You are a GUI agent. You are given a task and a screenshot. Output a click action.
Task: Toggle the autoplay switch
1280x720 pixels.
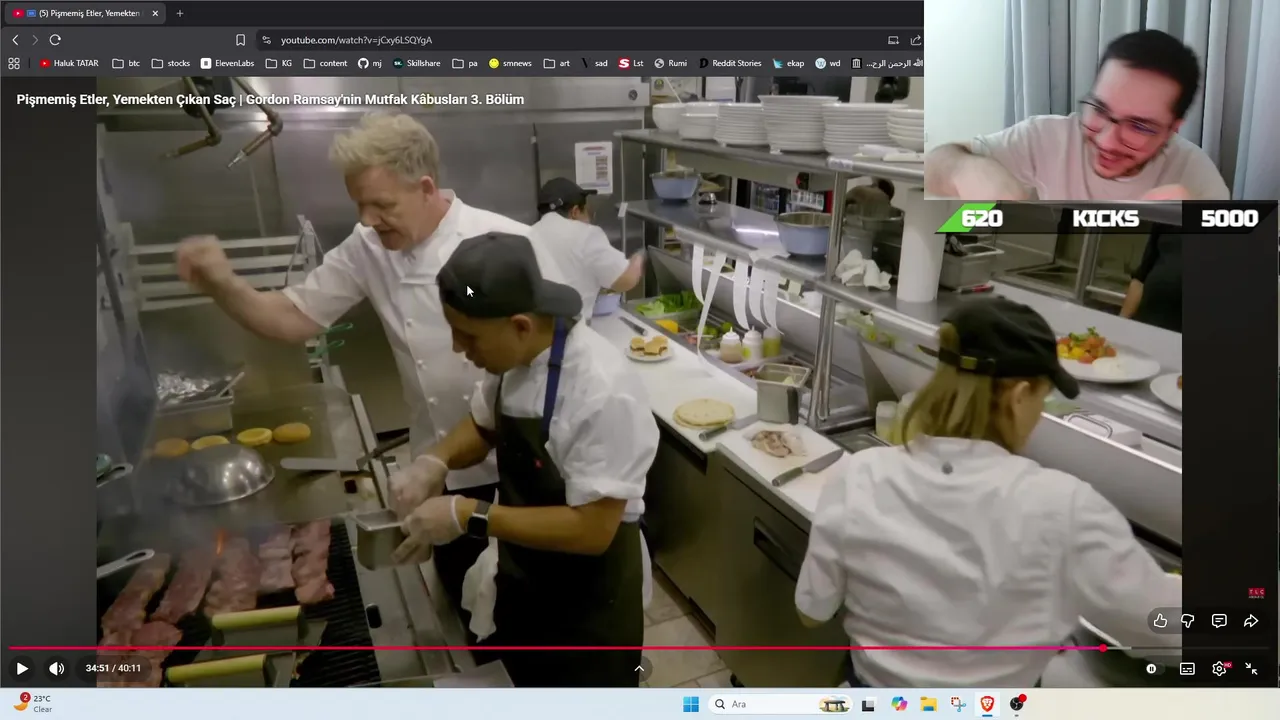point(1151,669)
